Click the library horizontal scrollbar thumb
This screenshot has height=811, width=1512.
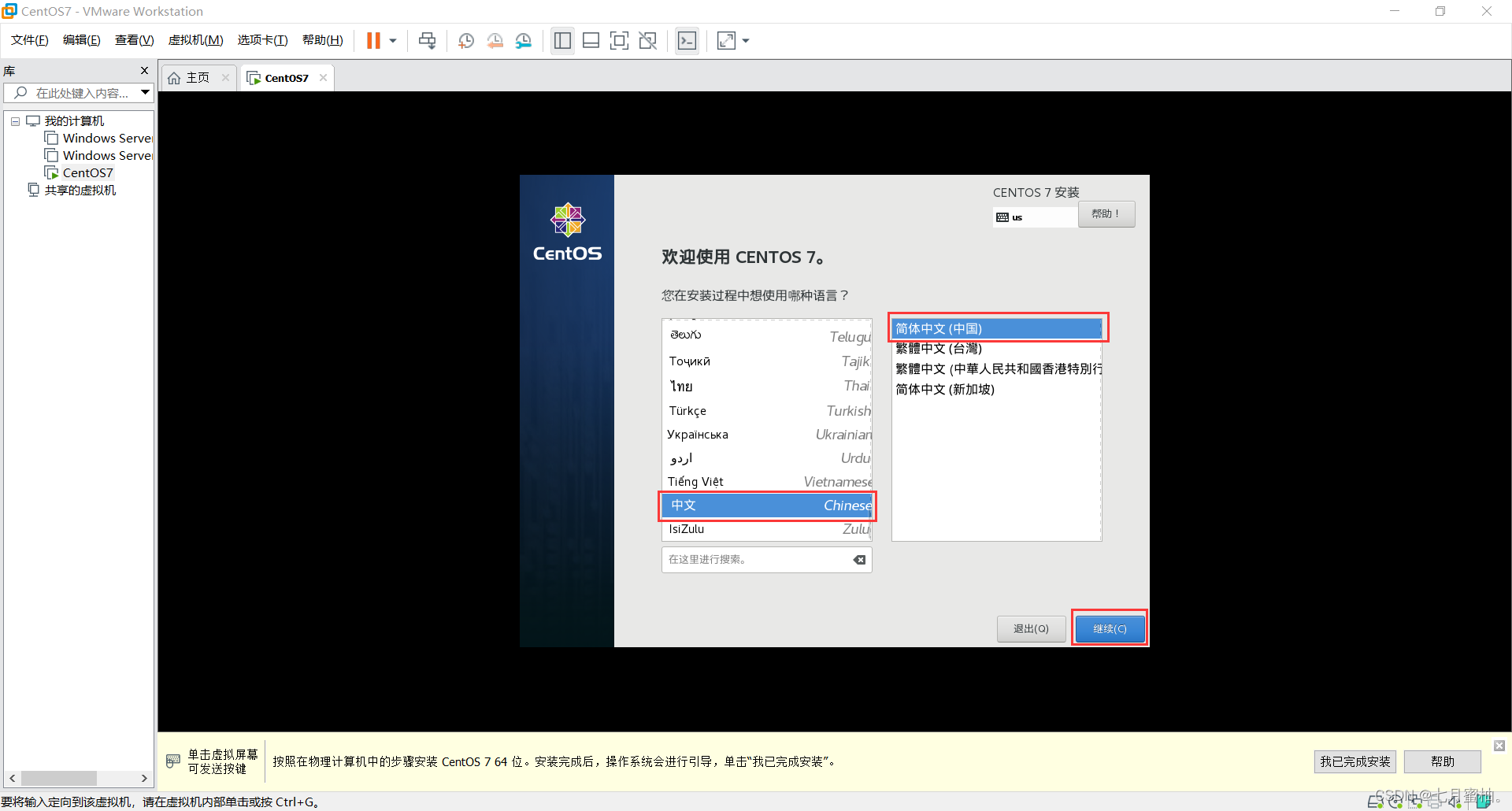[x=59, y=778]
